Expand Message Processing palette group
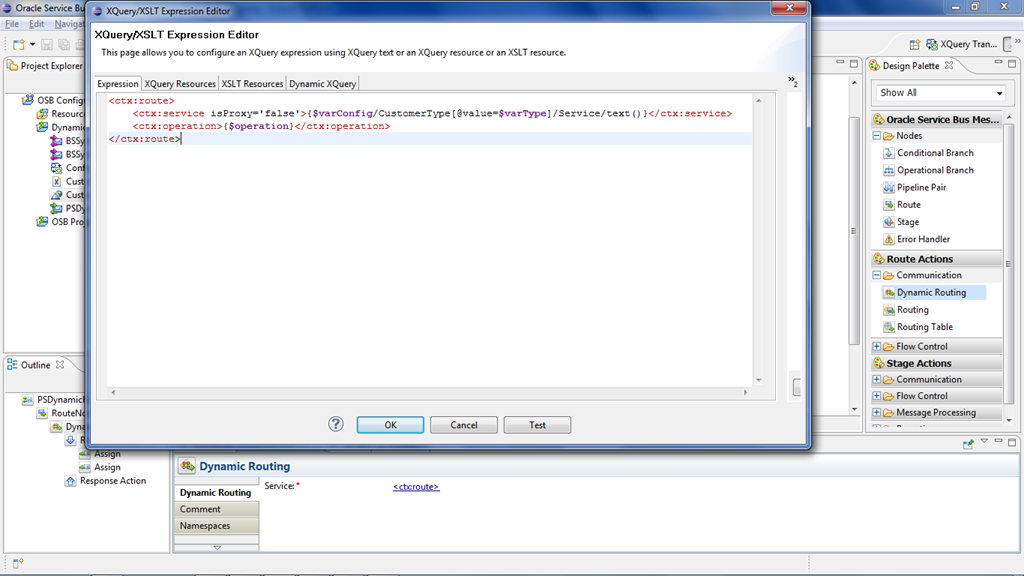 877,413
